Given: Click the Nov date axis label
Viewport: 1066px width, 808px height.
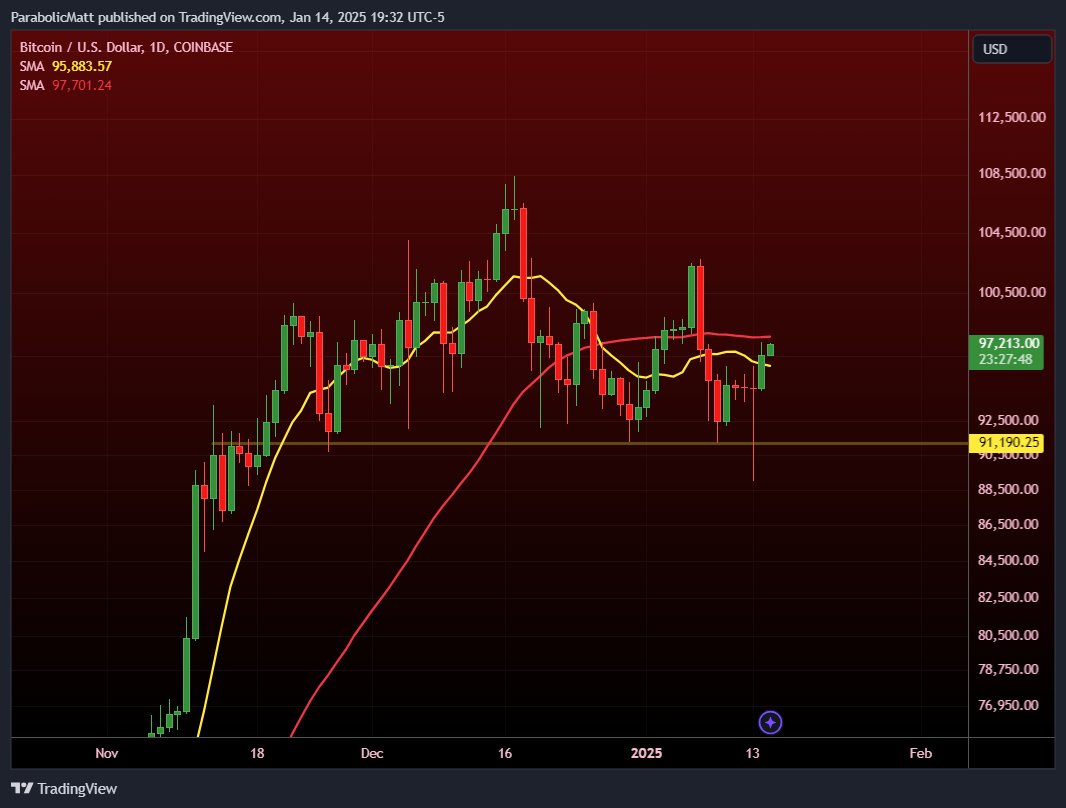Looking at the screenshot, I should click(x=107, y=753).
